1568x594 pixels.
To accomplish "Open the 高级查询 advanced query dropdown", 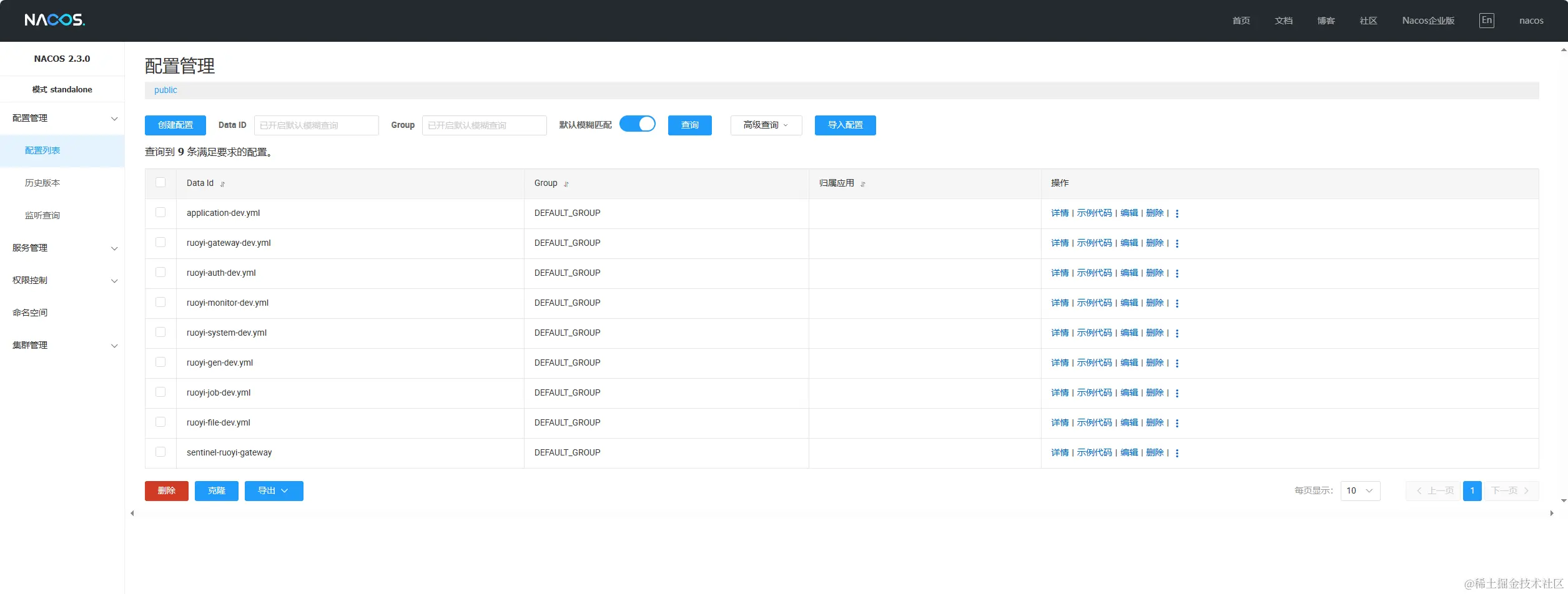I will 766,125.
